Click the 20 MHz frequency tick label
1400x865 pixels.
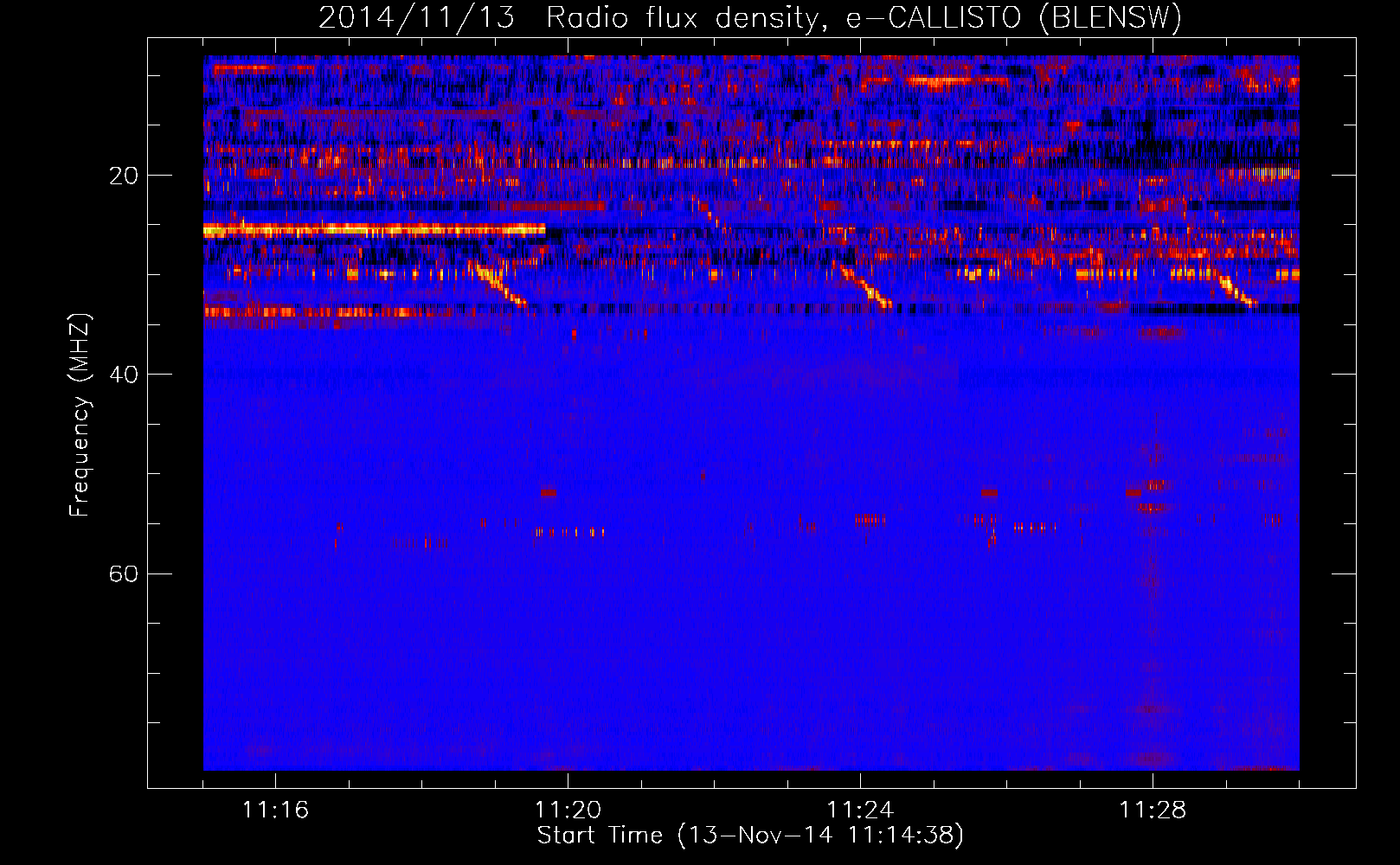(x=124, y=176)
